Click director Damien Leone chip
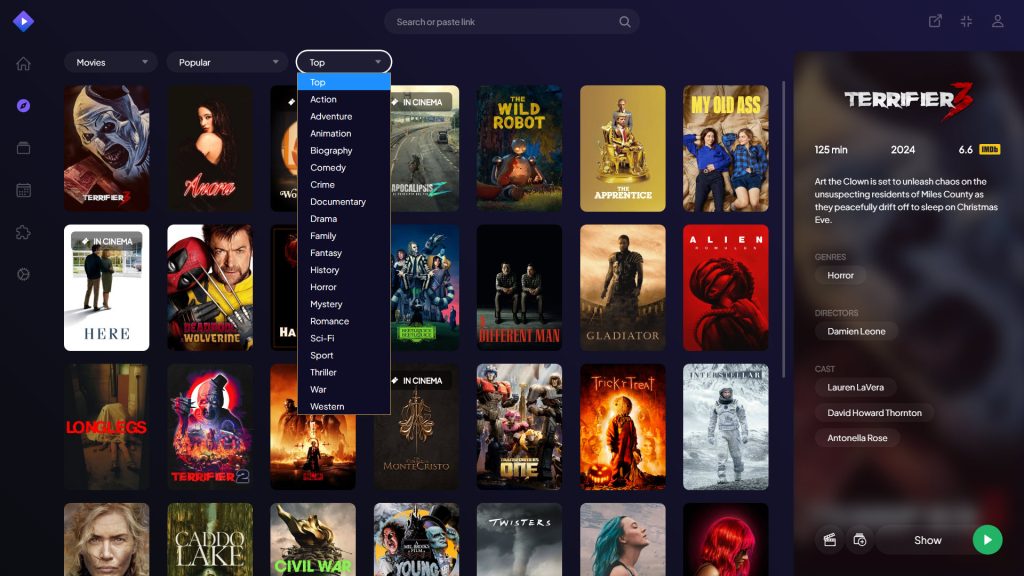The image size is (1024, 576). point(856,331)
